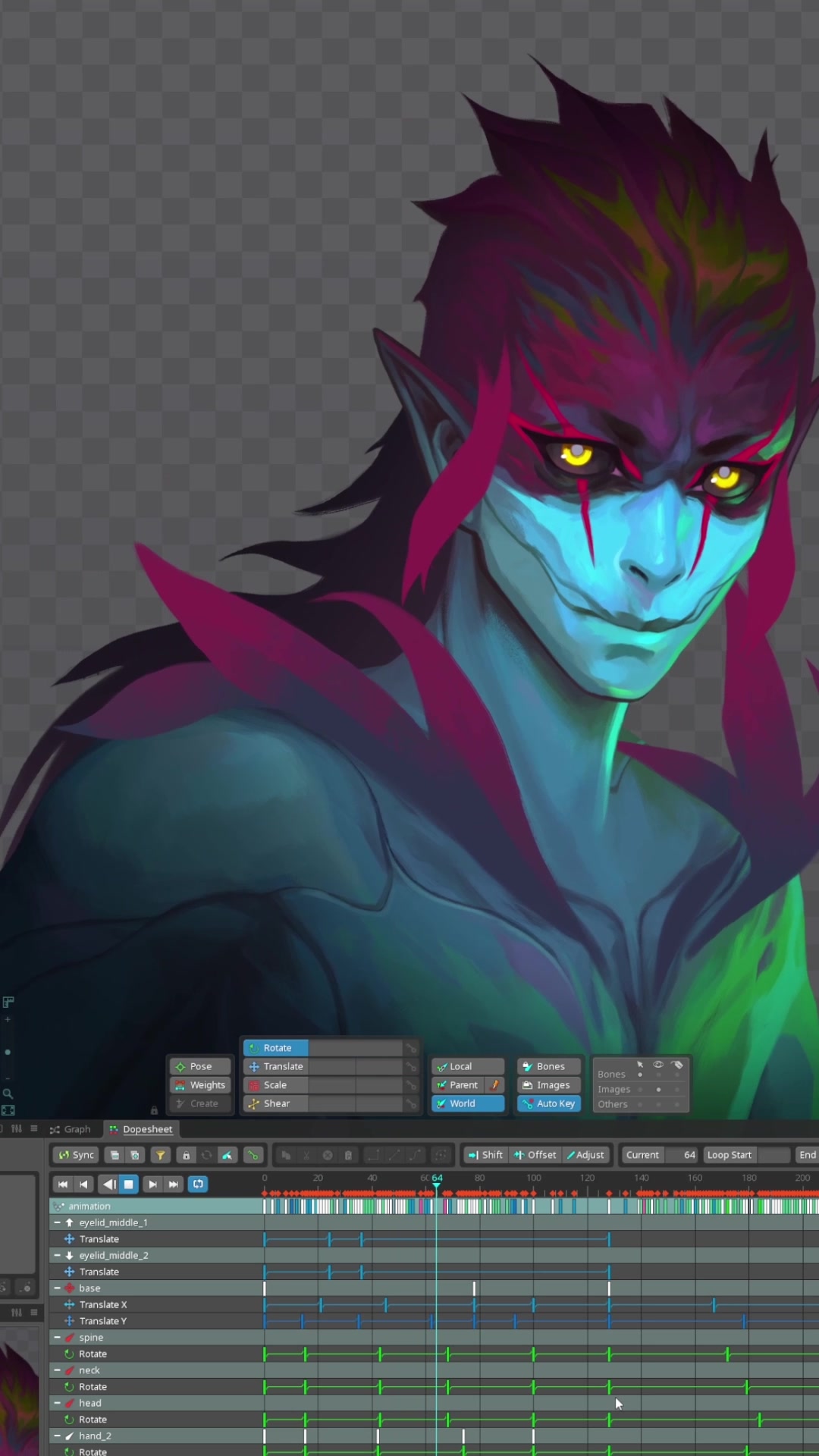Collapse the spine bone row
The width and height of the screenshot is (819, 1456).
point(57,1337)
